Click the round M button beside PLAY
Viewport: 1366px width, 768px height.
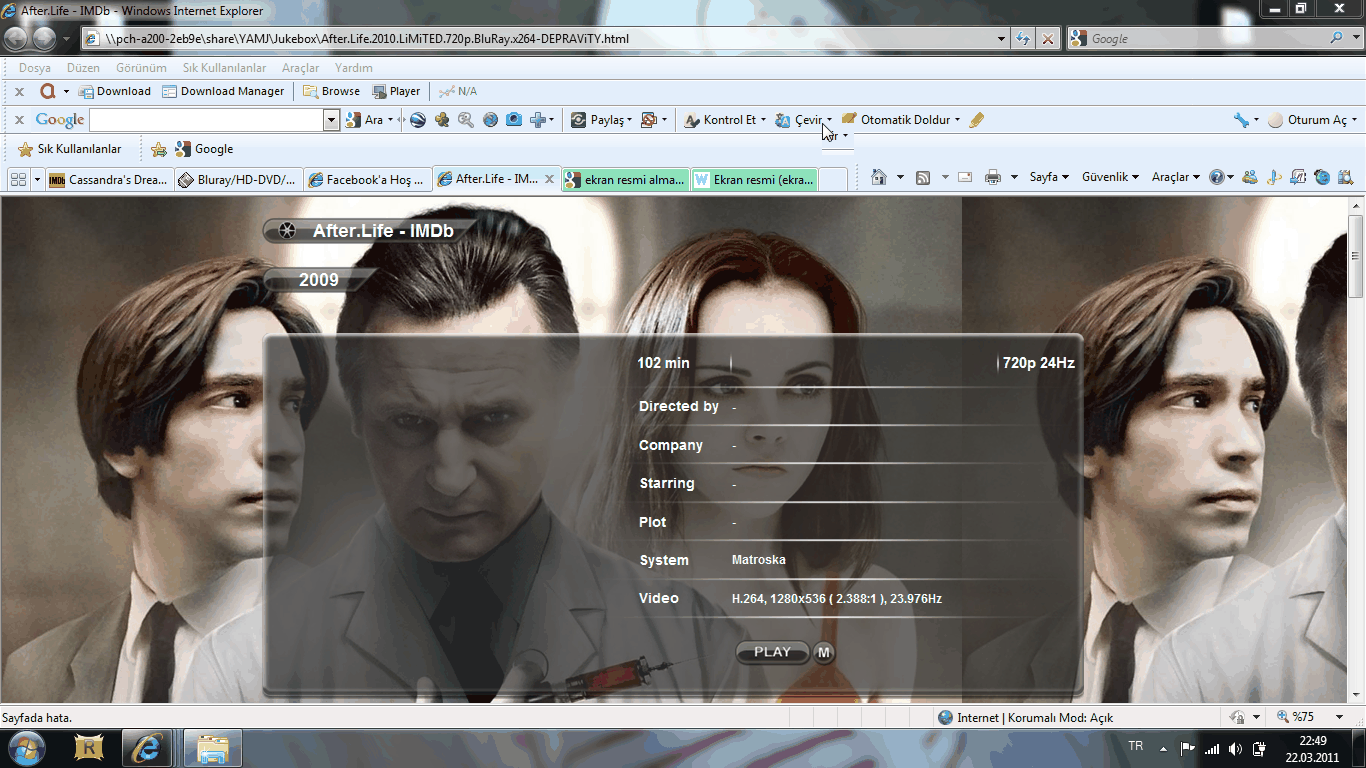tap(823, 653)
